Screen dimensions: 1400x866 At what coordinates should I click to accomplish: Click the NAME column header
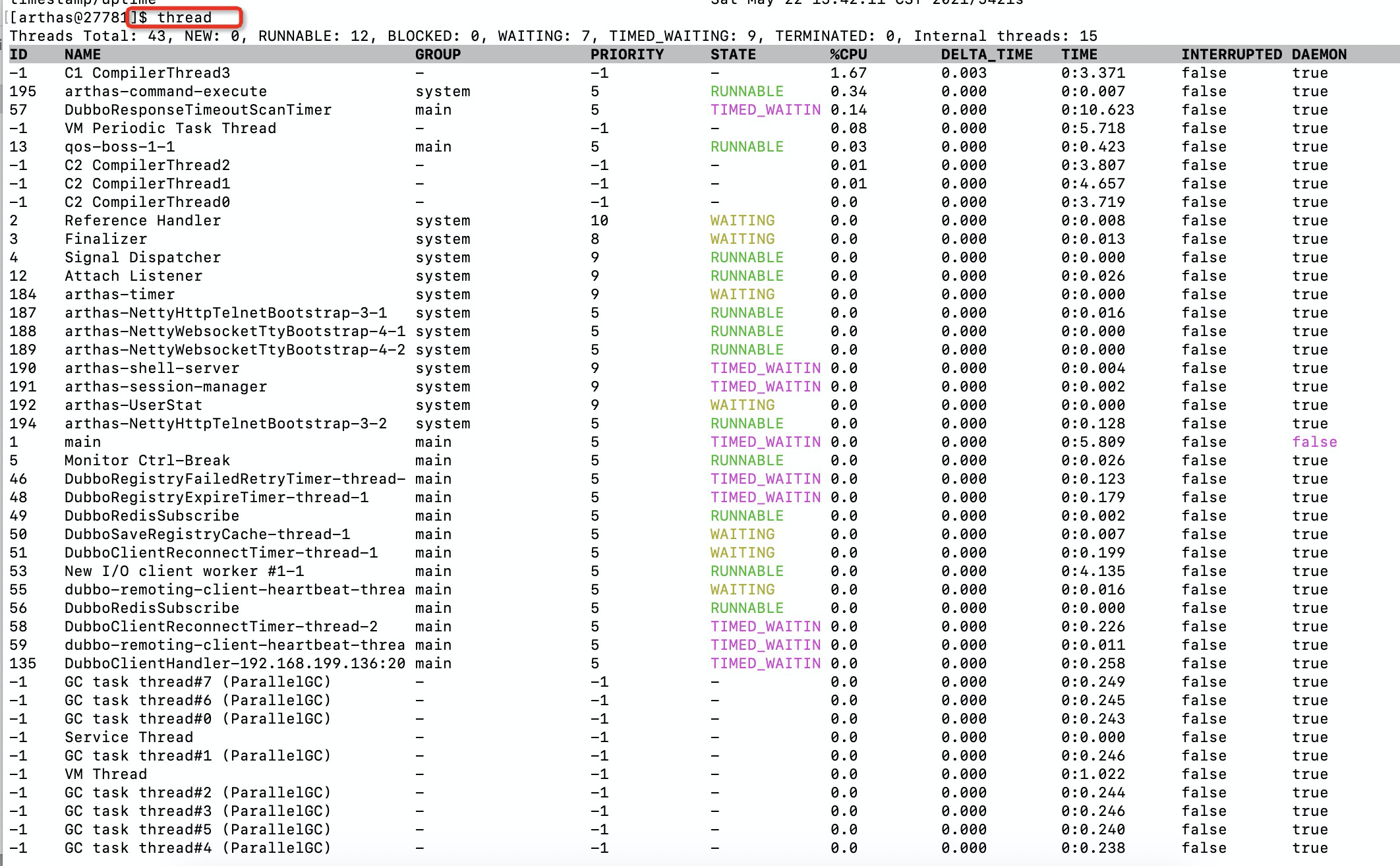click(82, 54)
